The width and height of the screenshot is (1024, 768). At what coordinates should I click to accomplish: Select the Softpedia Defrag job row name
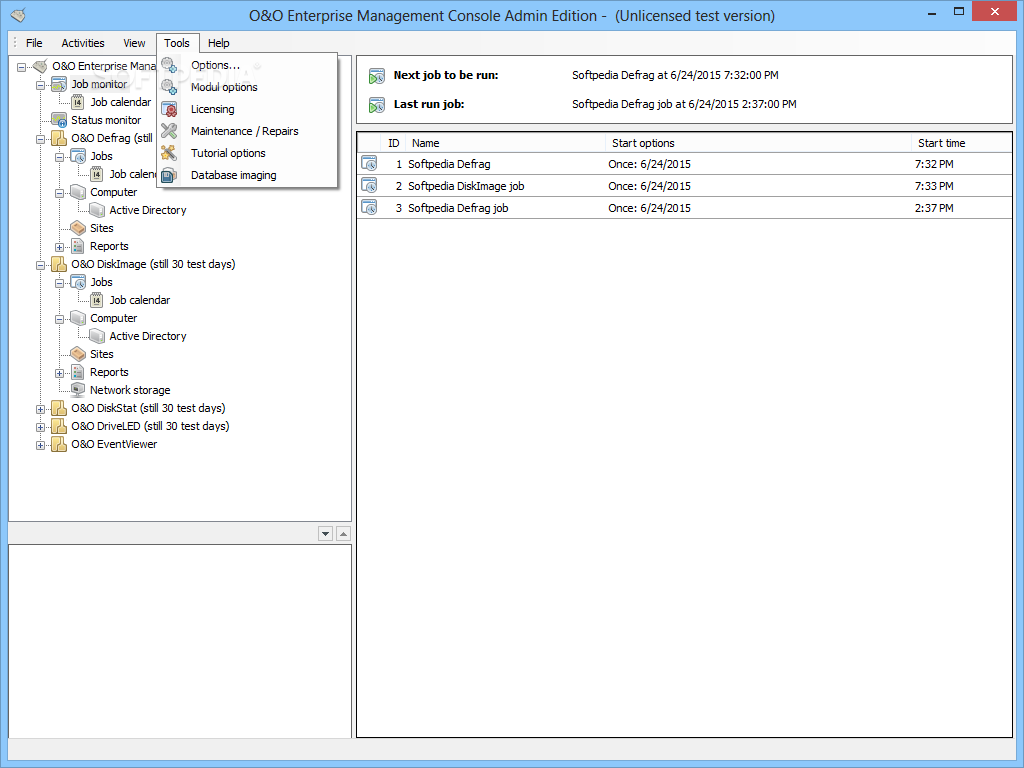point(458,208)
